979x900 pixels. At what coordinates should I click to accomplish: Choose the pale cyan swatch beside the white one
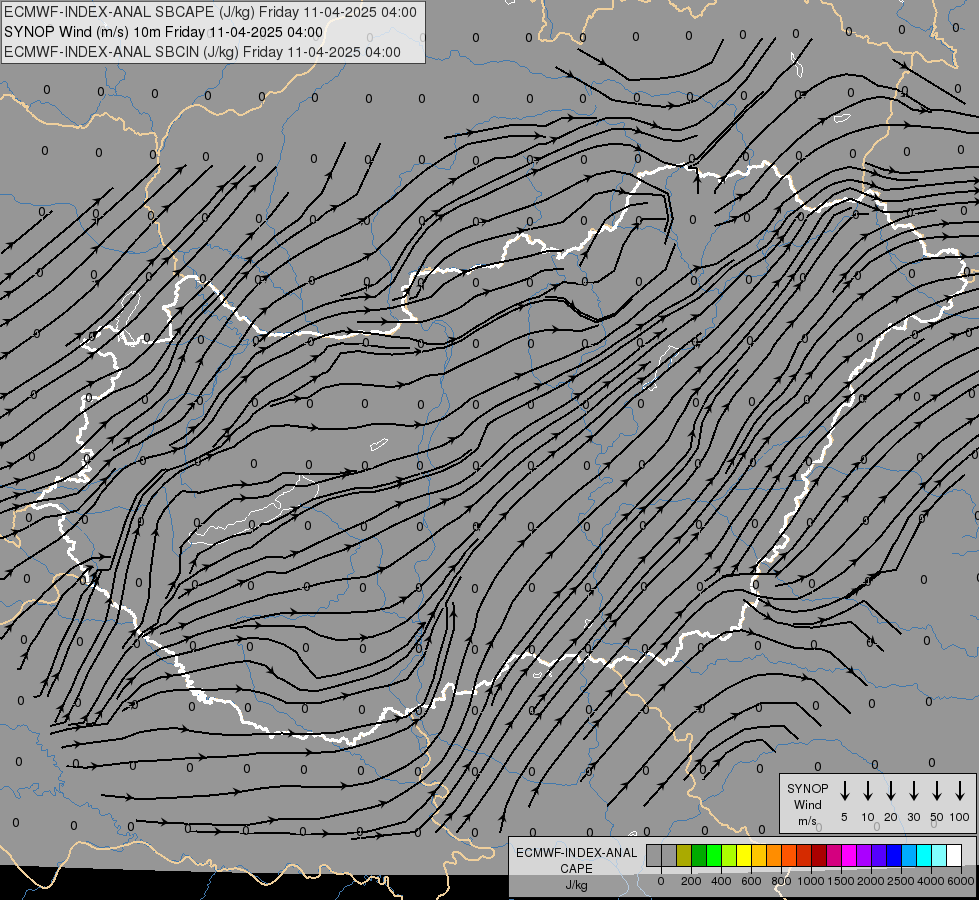click(938, 855)
